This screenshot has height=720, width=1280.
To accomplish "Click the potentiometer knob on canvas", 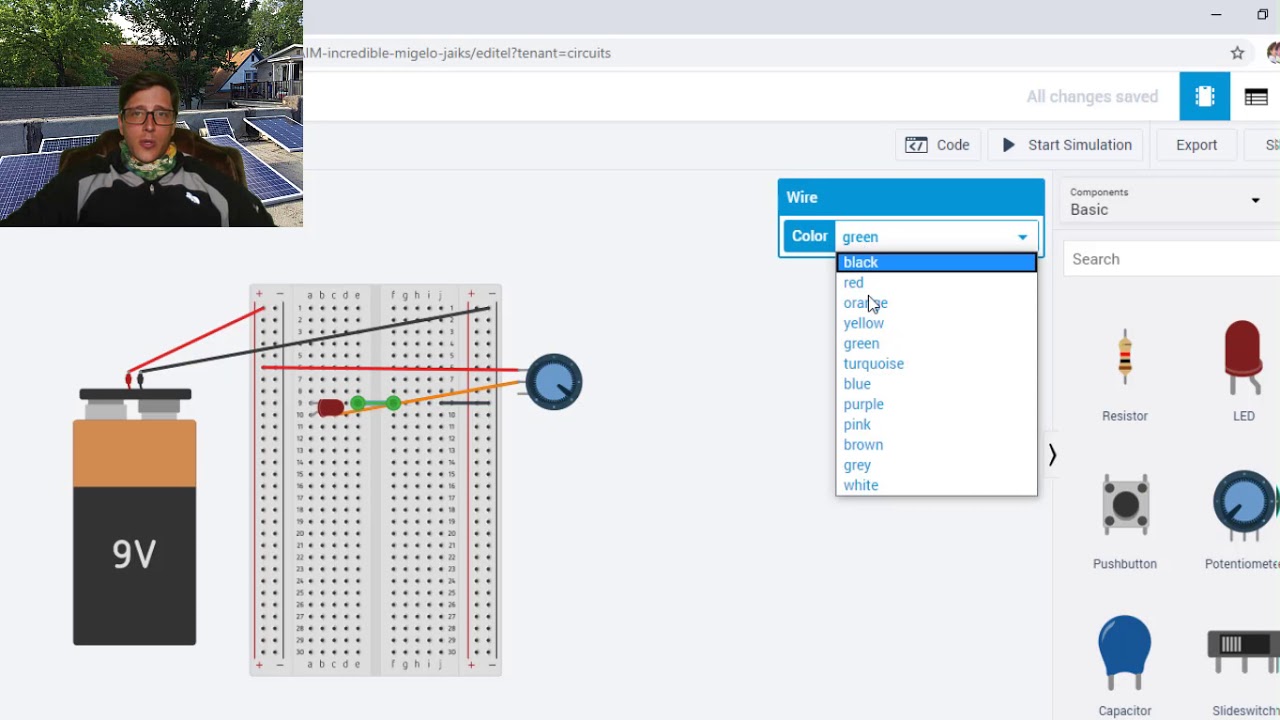I will (553, 382).
